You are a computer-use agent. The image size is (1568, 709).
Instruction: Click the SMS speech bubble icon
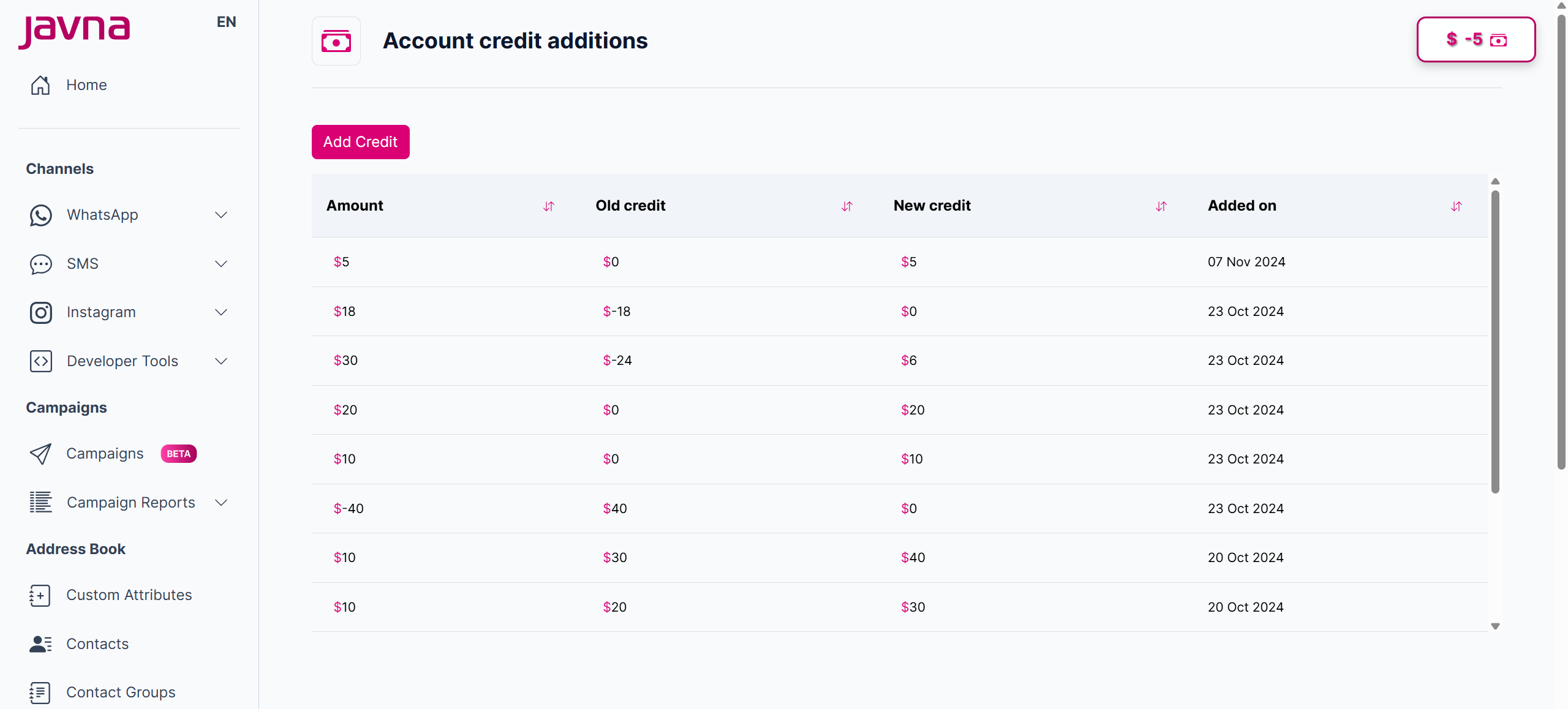pos(40,264)
